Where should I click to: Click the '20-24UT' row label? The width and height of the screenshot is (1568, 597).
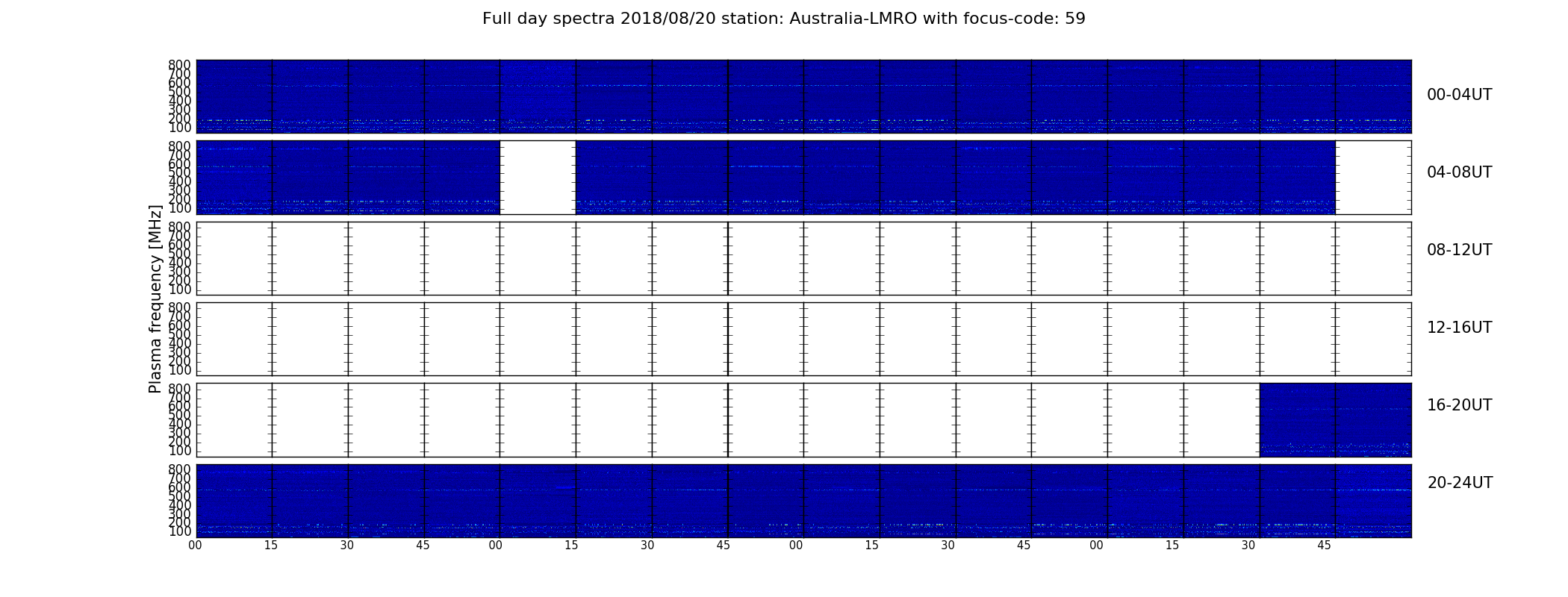coord(1460,483)
